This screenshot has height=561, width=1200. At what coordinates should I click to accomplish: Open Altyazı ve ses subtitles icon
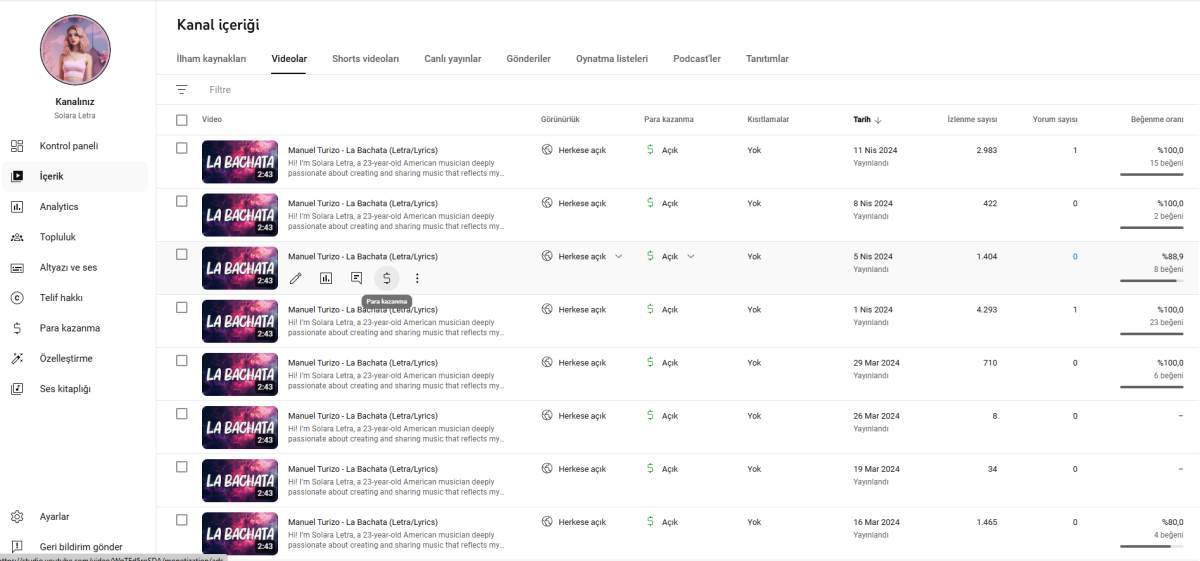[17, 268]
